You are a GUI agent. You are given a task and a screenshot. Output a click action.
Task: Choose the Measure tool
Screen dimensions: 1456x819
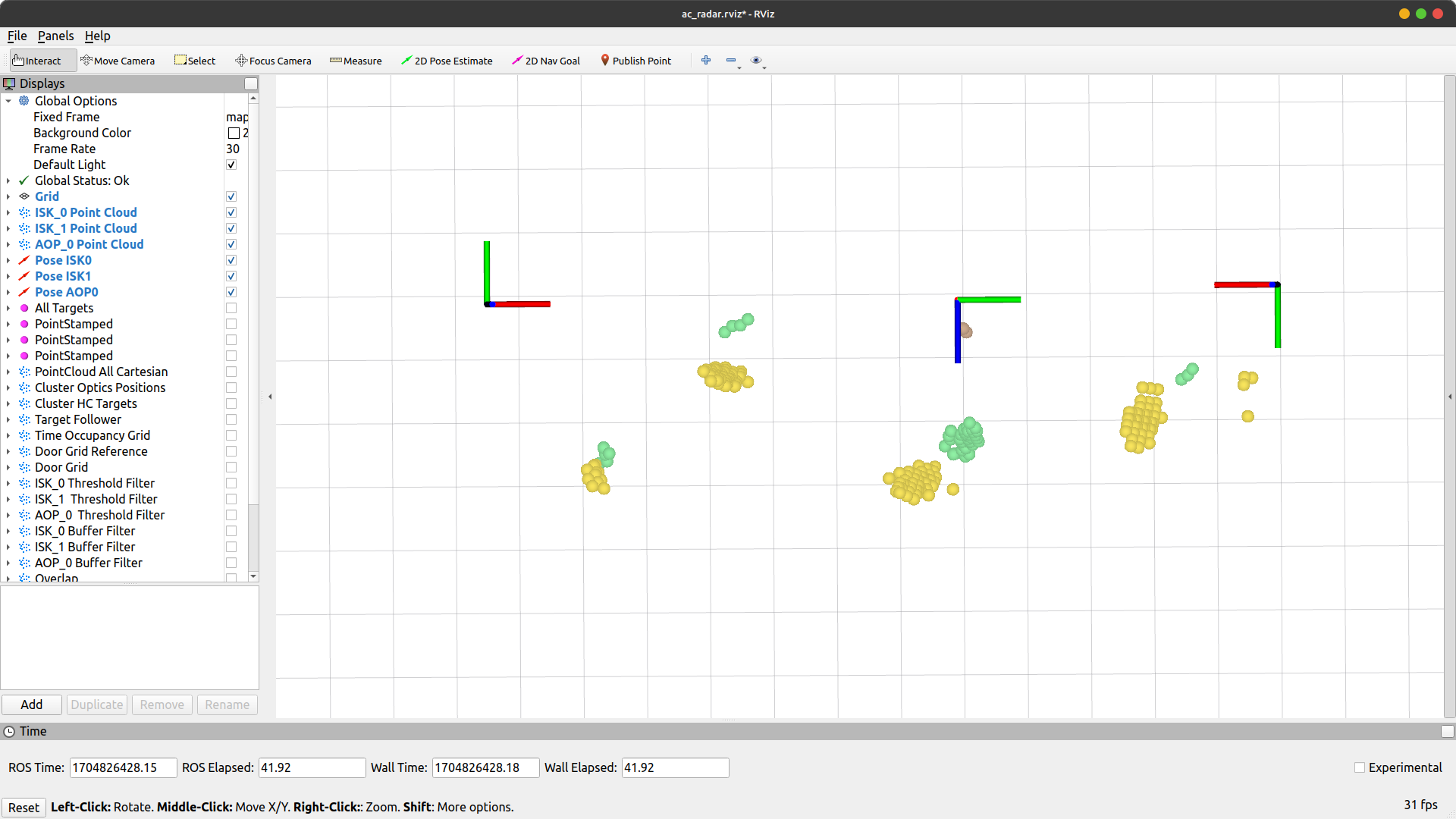coord(356,61)
